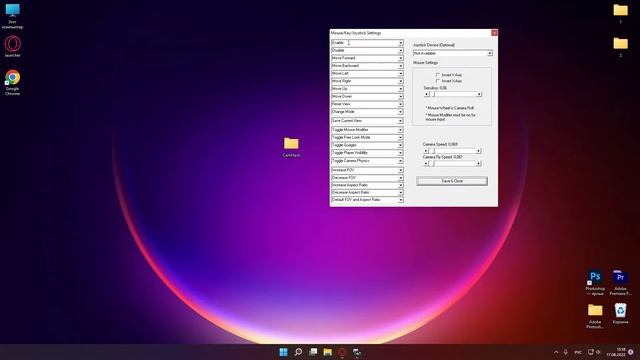Open the Disable key dropdown
This screenshot has height=360, width=640.
click(367, 51)
